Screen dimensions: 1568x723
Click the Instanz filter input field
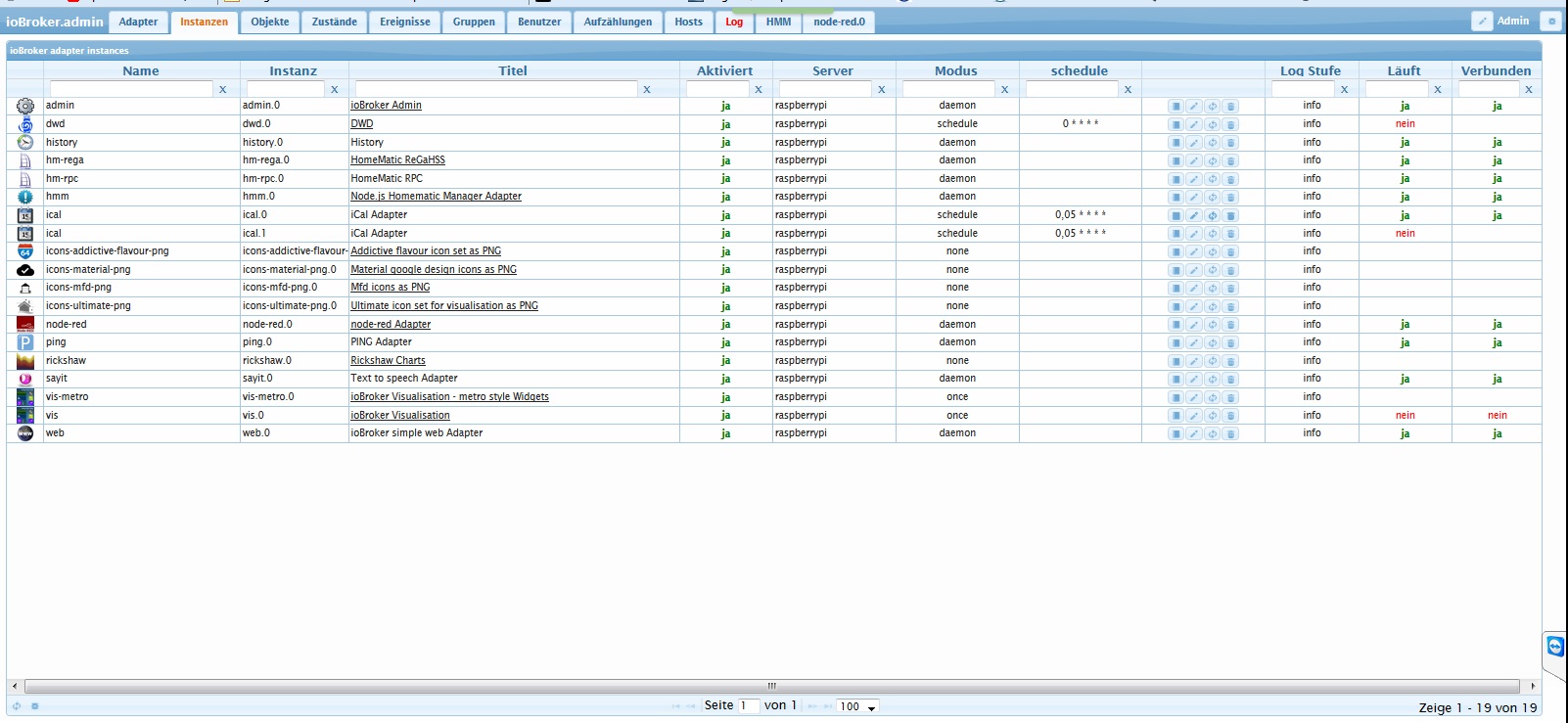coord(285,89)
